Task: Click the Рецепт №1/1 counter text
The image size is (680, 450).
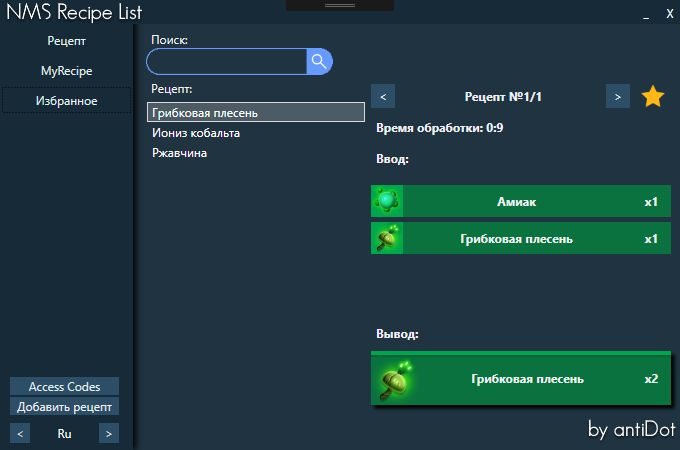Action: 503,96
